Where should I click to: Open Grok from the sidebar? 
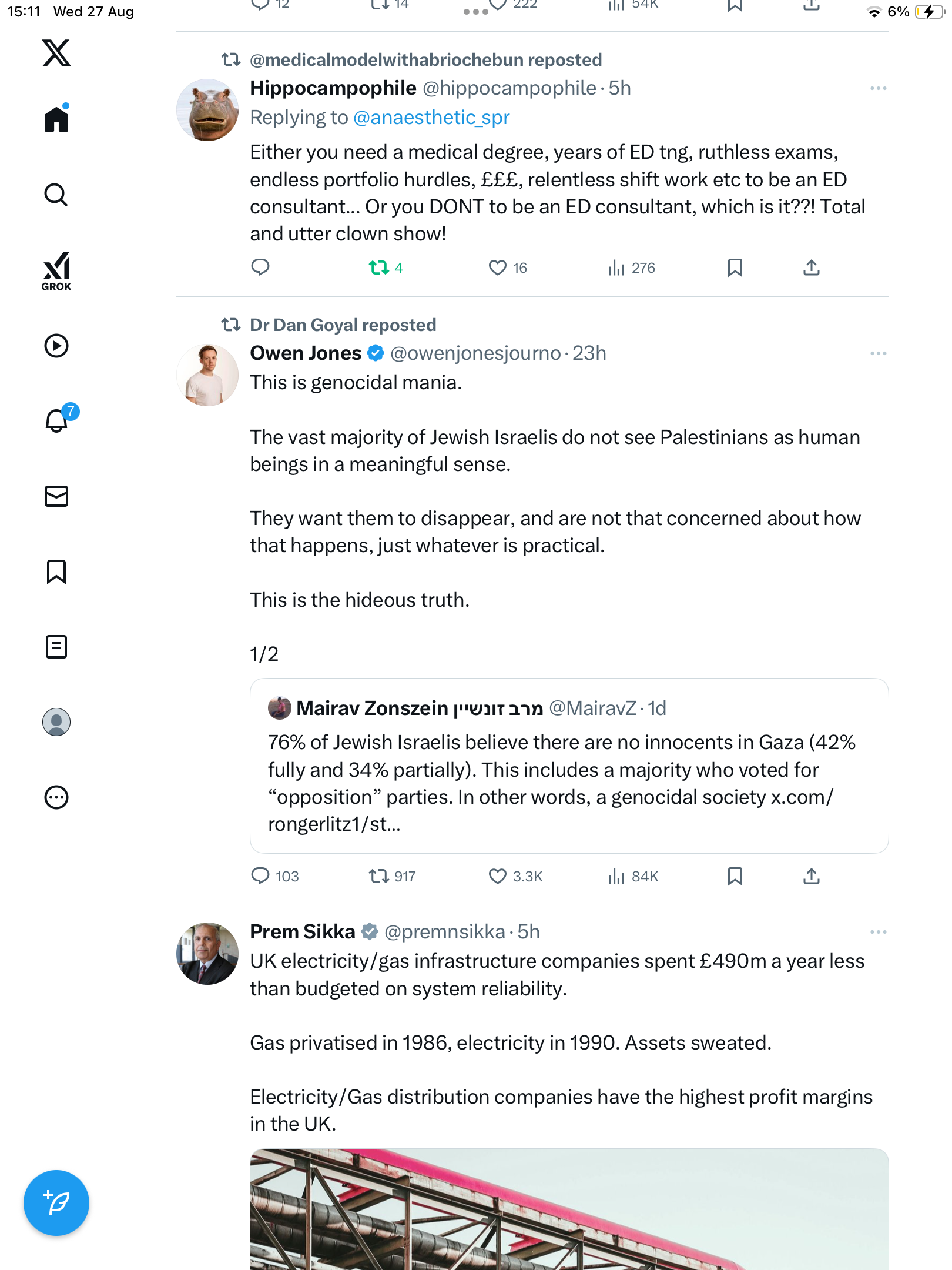[56, 272]
